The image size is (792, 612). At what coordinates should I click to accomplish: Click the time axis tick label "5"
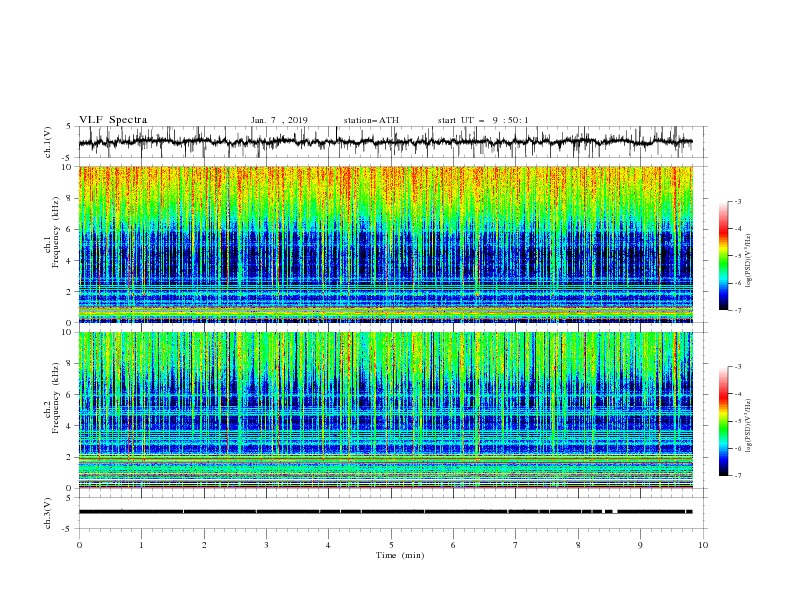click(x=391, y=545)
